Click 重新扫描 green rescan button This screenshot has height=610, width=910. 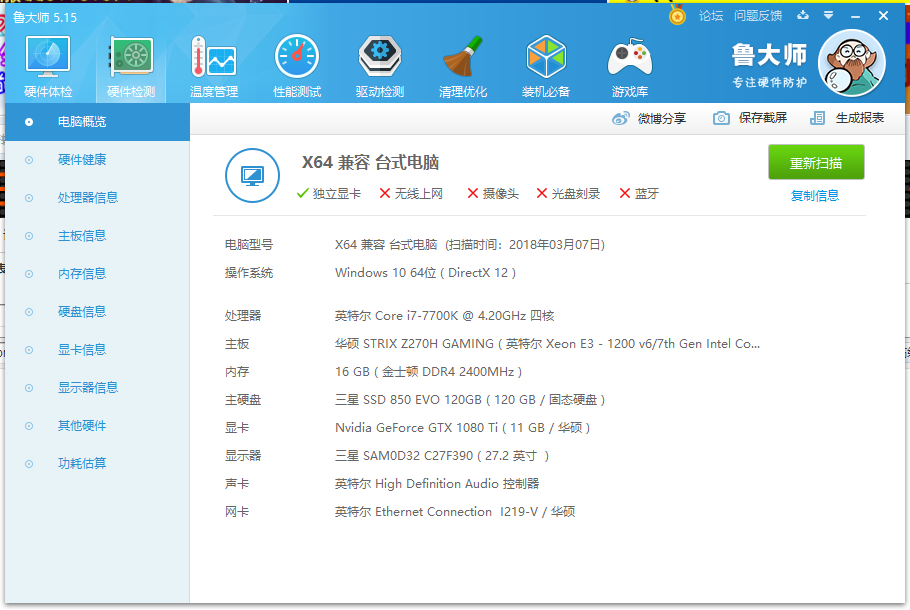coord(816,163)
